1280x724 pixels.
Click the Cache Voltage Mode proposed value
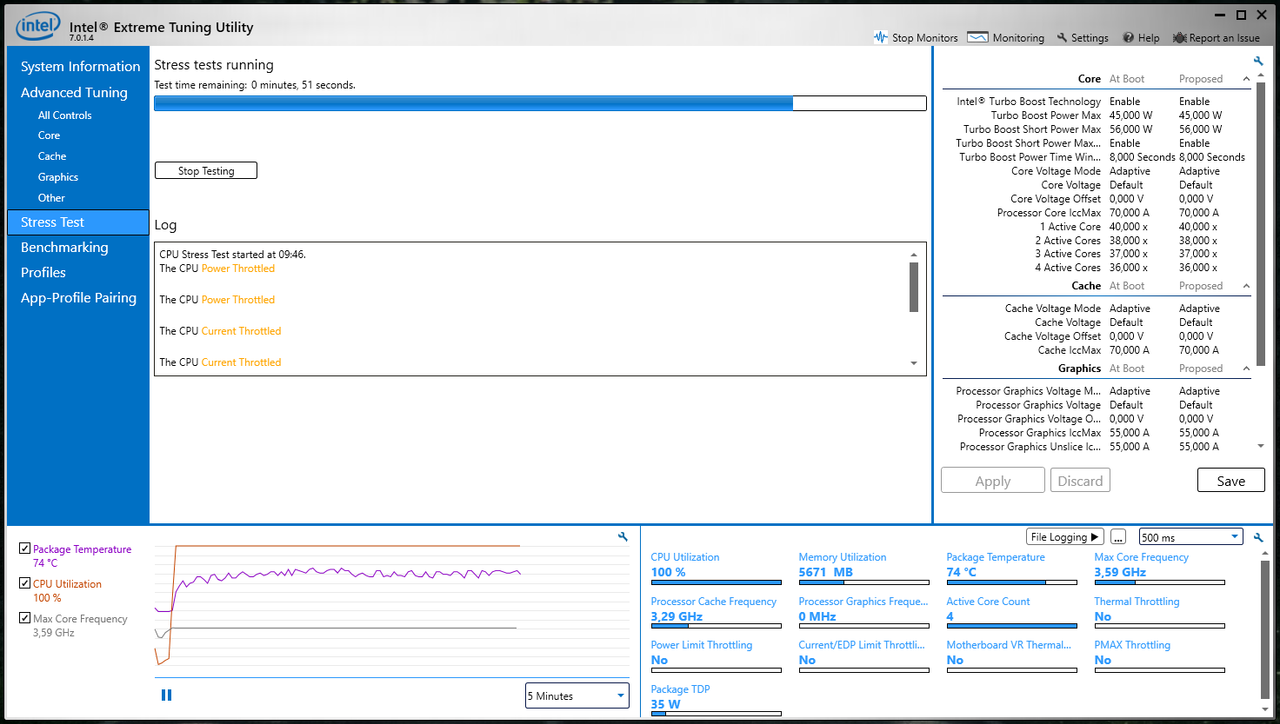(1199, 309)
